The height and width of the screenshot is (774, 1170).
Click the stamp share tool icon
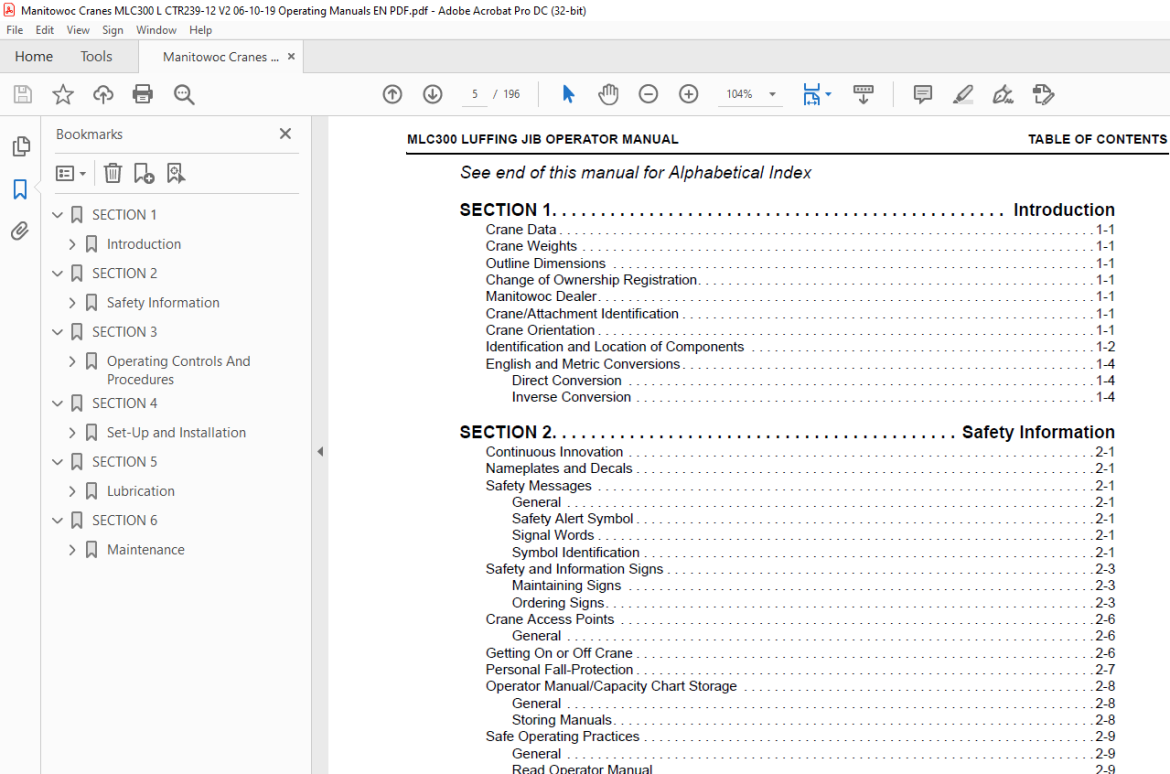(x=1043, y=94)
